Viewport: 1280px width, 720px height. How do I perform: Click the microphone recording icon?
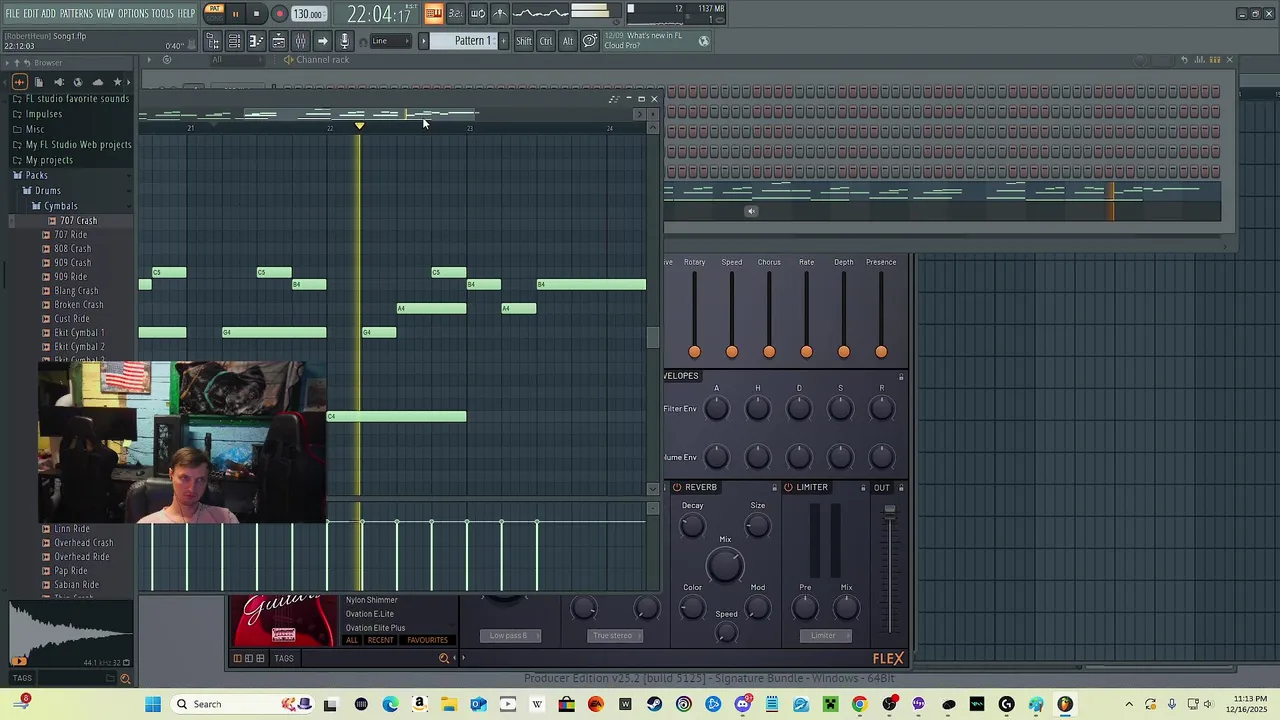344,41
